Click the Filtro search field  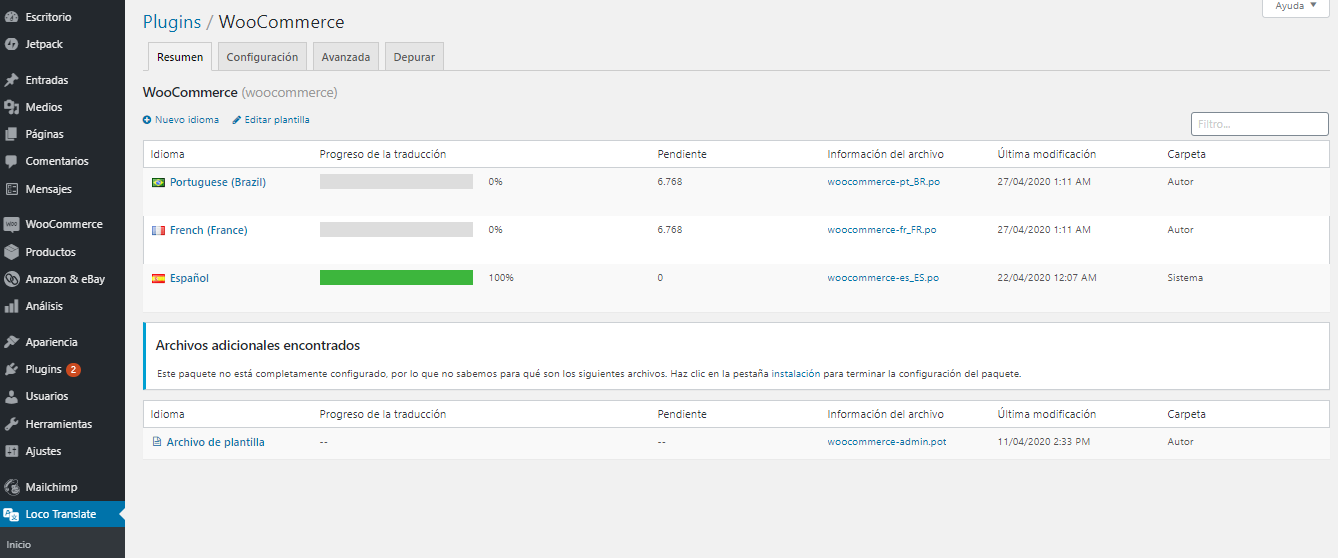[1259, 124]
